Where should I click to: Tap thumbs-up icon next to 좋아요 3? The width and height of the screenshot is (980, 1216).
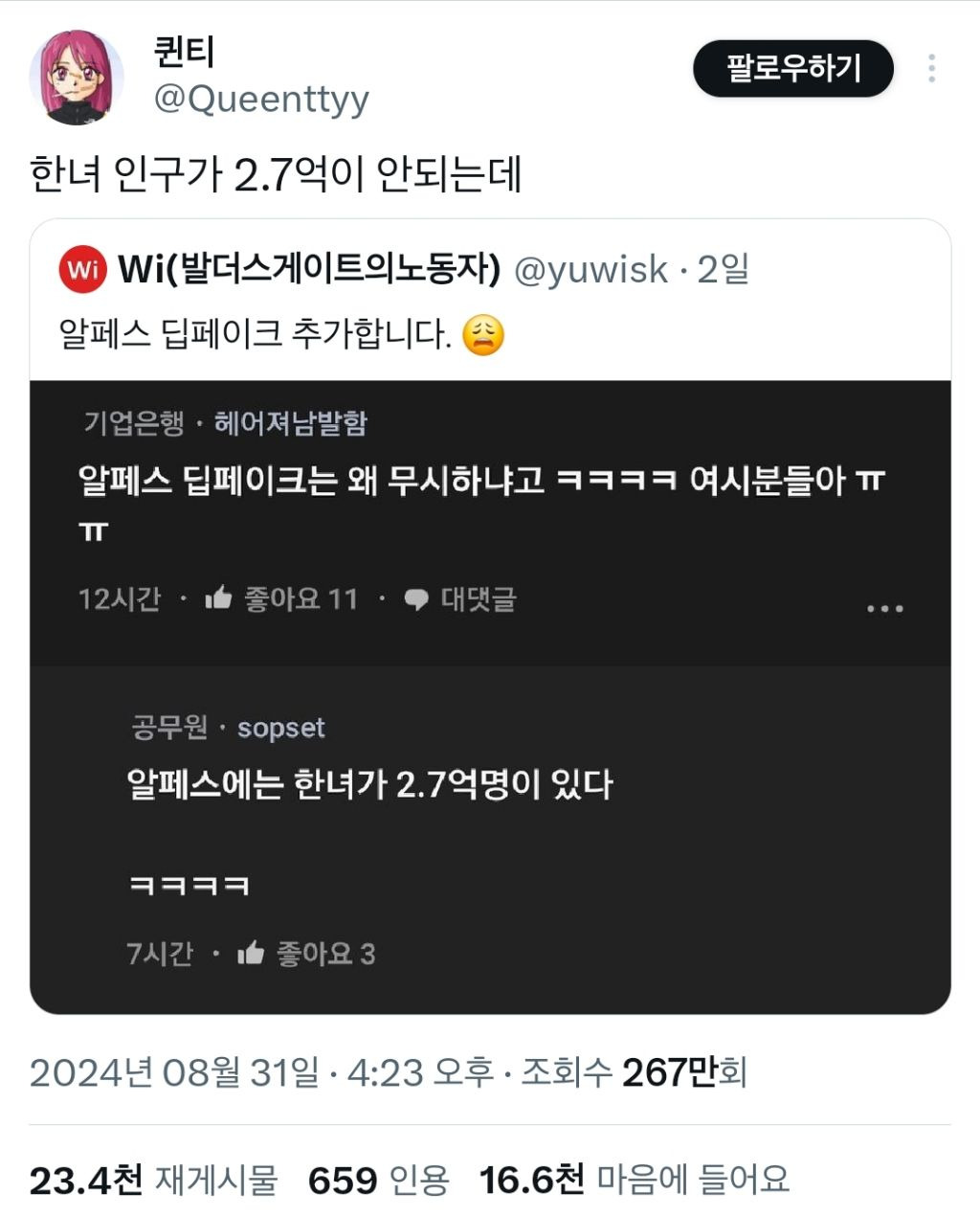point(251,953)
